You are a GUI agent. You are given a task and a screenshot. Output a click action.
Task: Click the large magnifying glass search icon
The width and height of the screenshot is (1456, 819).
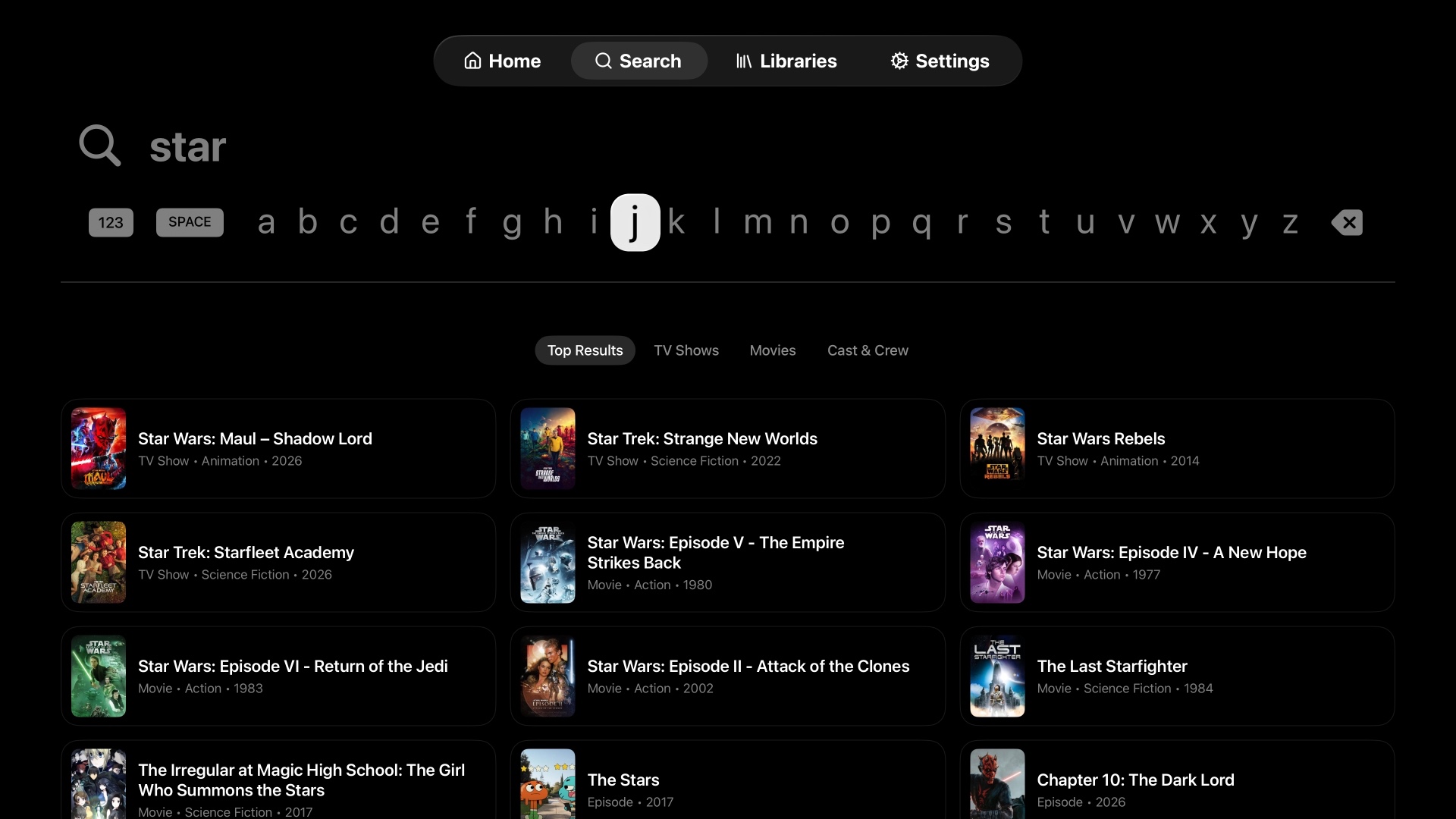click(99, 146)
